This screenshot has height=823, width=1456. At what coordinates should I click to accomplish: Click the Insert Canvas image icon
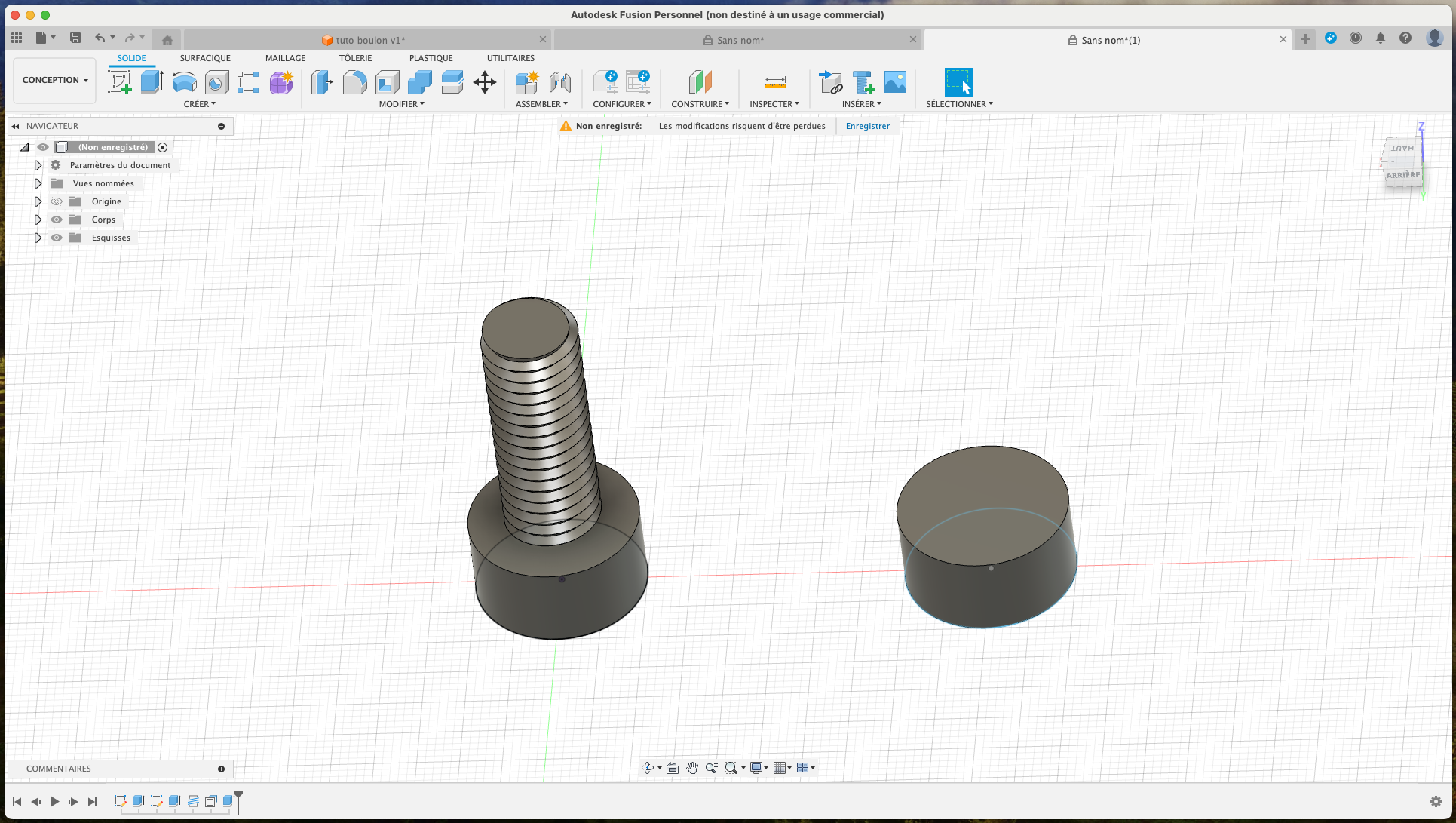pos(895,82)
